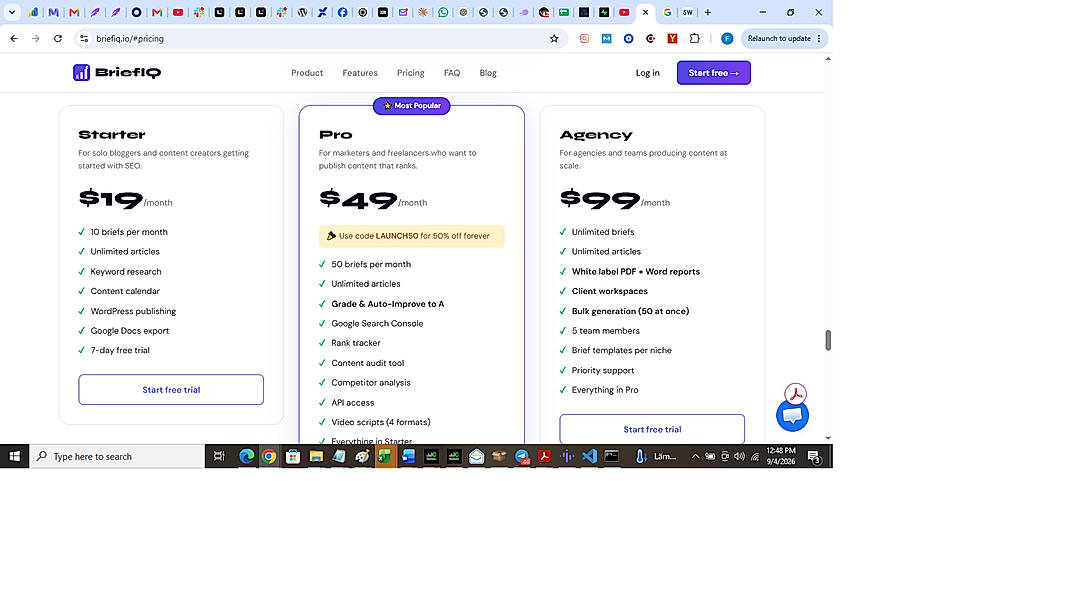Open the blue chat widget bubble
This screenshot has width=1070, height=602.
(792, 416)
